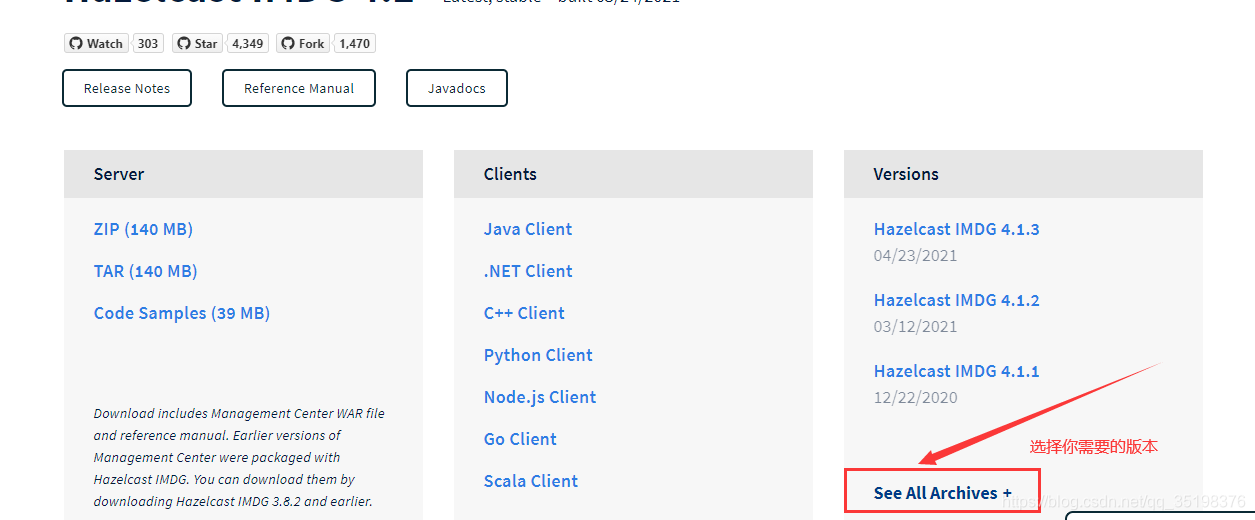Image resolution: width=1255 pixels, height=520 pixels.
Task: Open the C++ Client link
Action: 524,313
